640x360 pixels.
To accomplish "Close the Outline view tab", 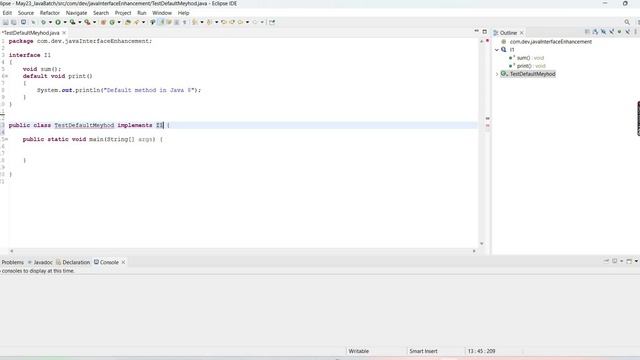I will [x=521, y=33].
